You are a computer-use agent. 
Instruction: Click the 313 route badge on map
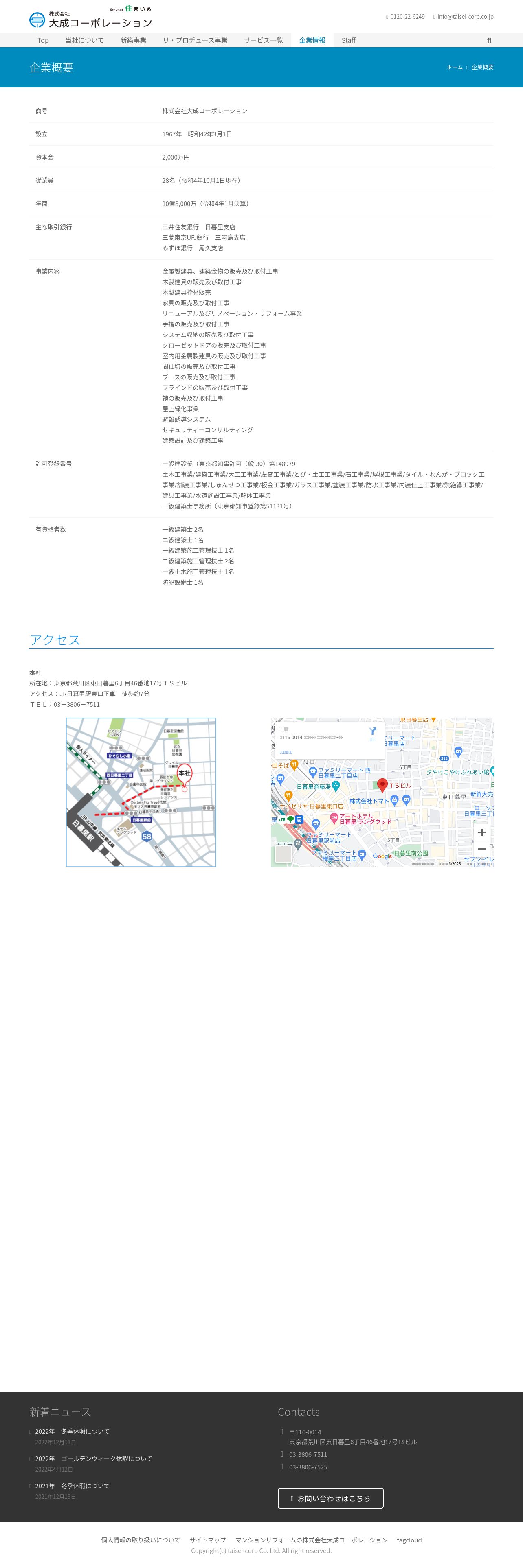click(444, 758)
